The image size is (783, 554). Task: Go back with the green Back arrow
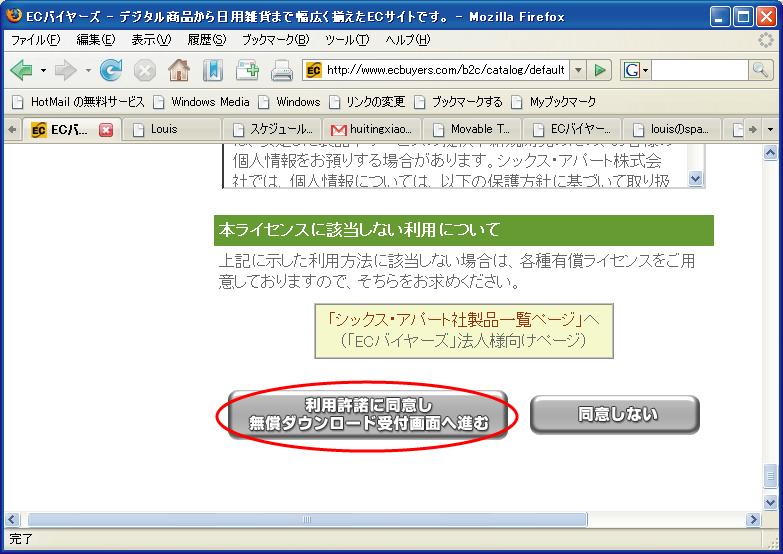(21, 70)
